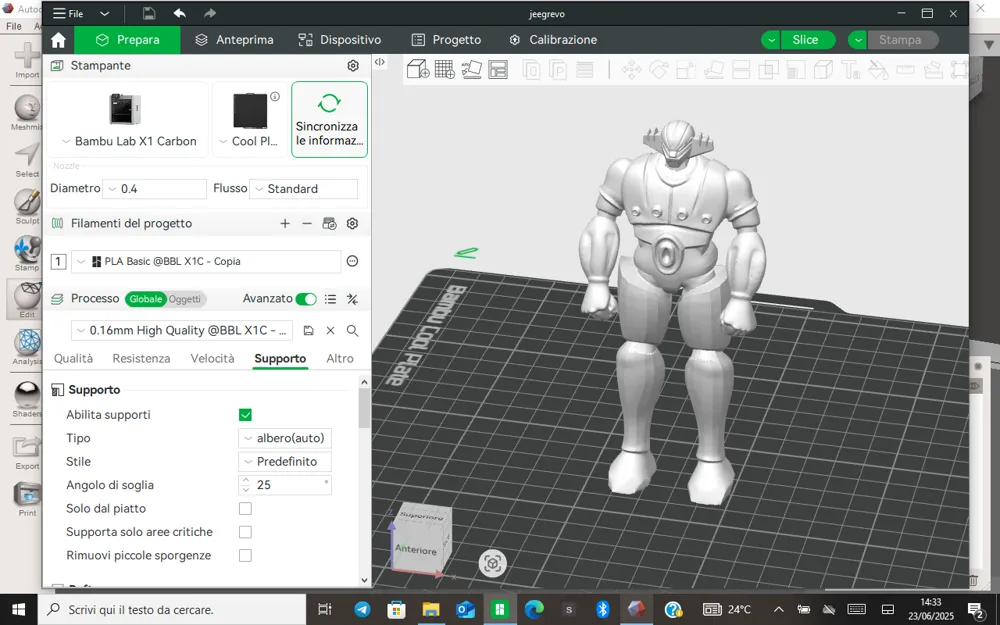This screenshot has height=625, width=1000.
Task: Open the Progetto tab
Action: 446,40
